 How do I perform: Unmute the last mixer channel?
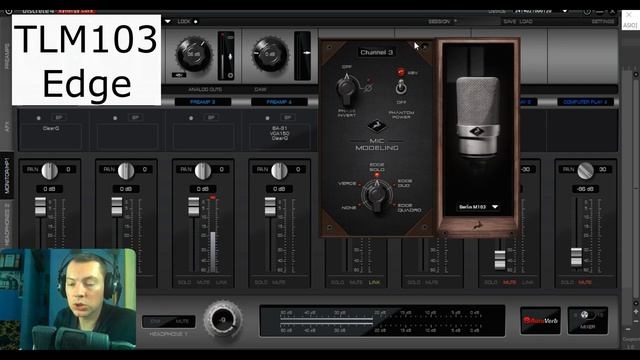tap(585, 282)
